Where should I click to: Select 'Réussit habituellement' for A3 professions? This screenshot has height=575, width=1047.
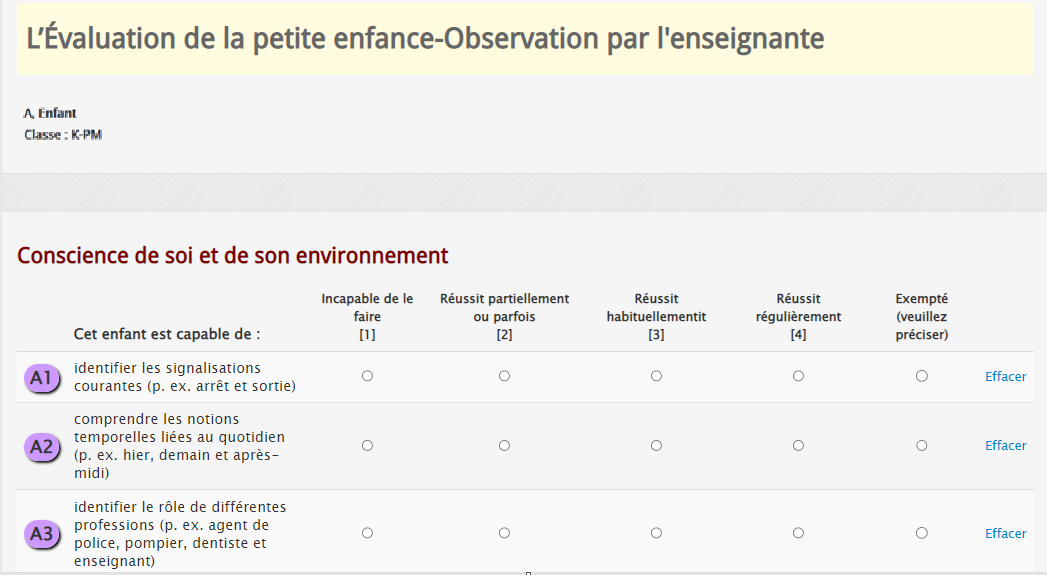[x=656, y=533]
